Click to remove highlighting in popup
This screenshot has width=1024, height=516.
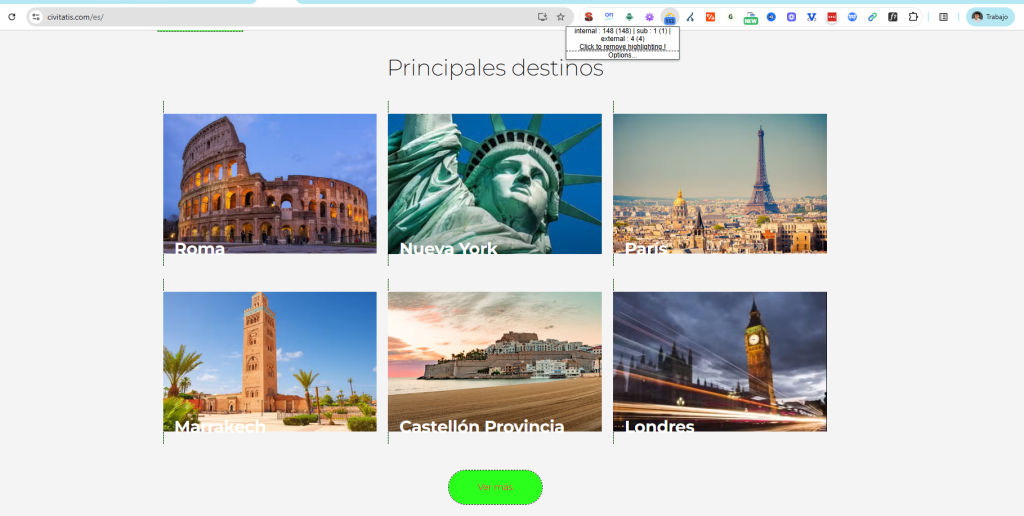tap(622, 47)
